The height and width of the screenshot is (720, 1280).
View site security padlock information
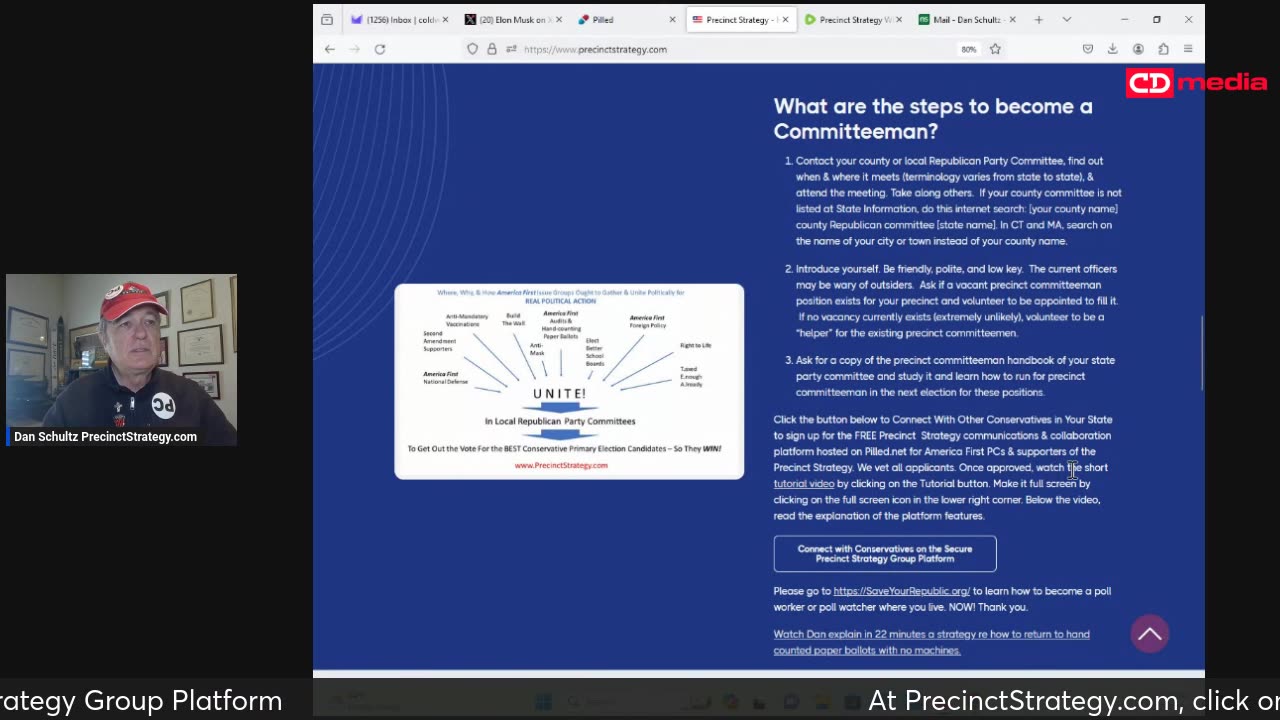pyautogui.click(x=492, y=49)
